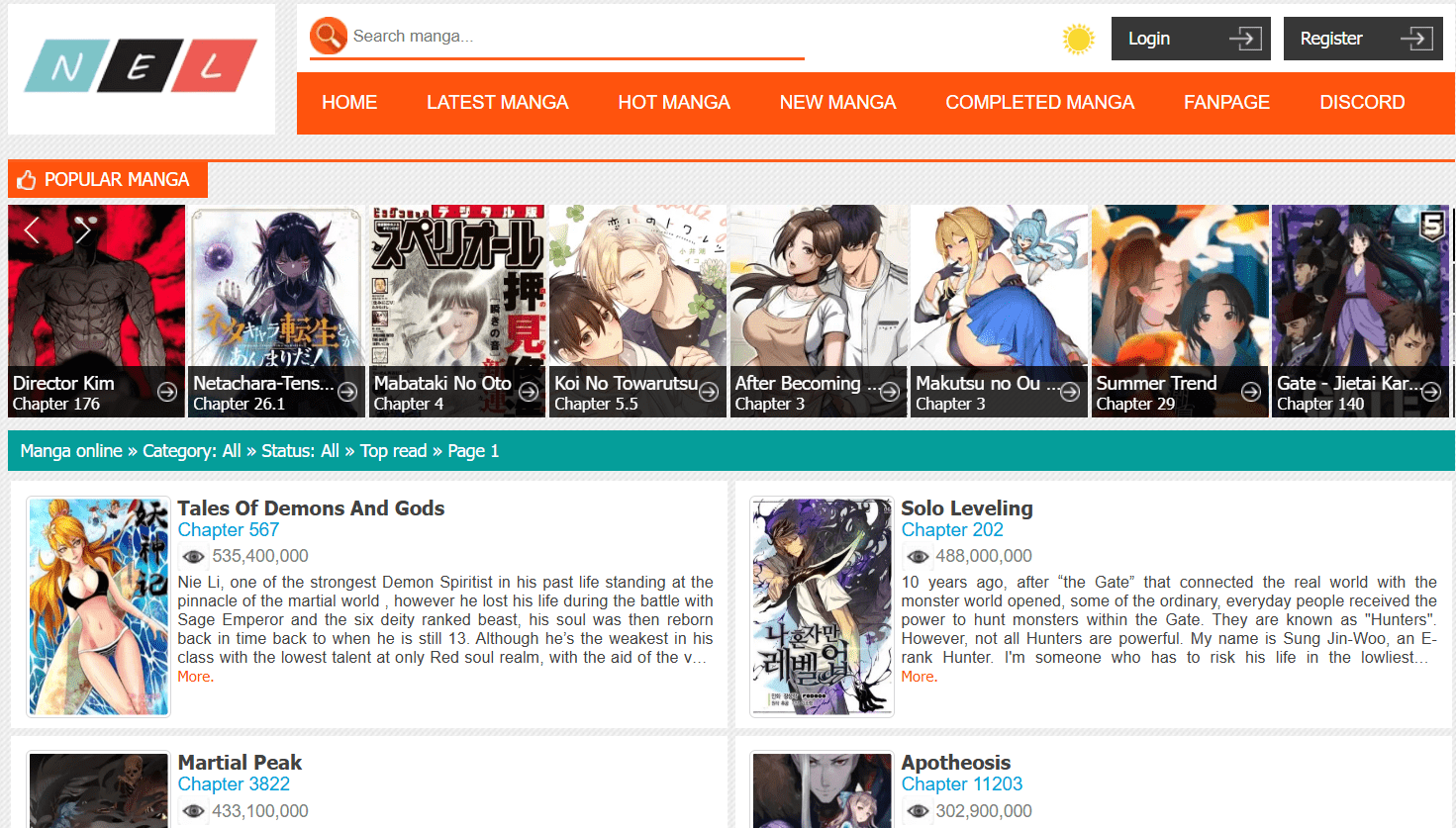Open Apotheosis cover thumbnail
This screenshot has width=1456, height=828.
pyautogui.click(x=822, y=789)
